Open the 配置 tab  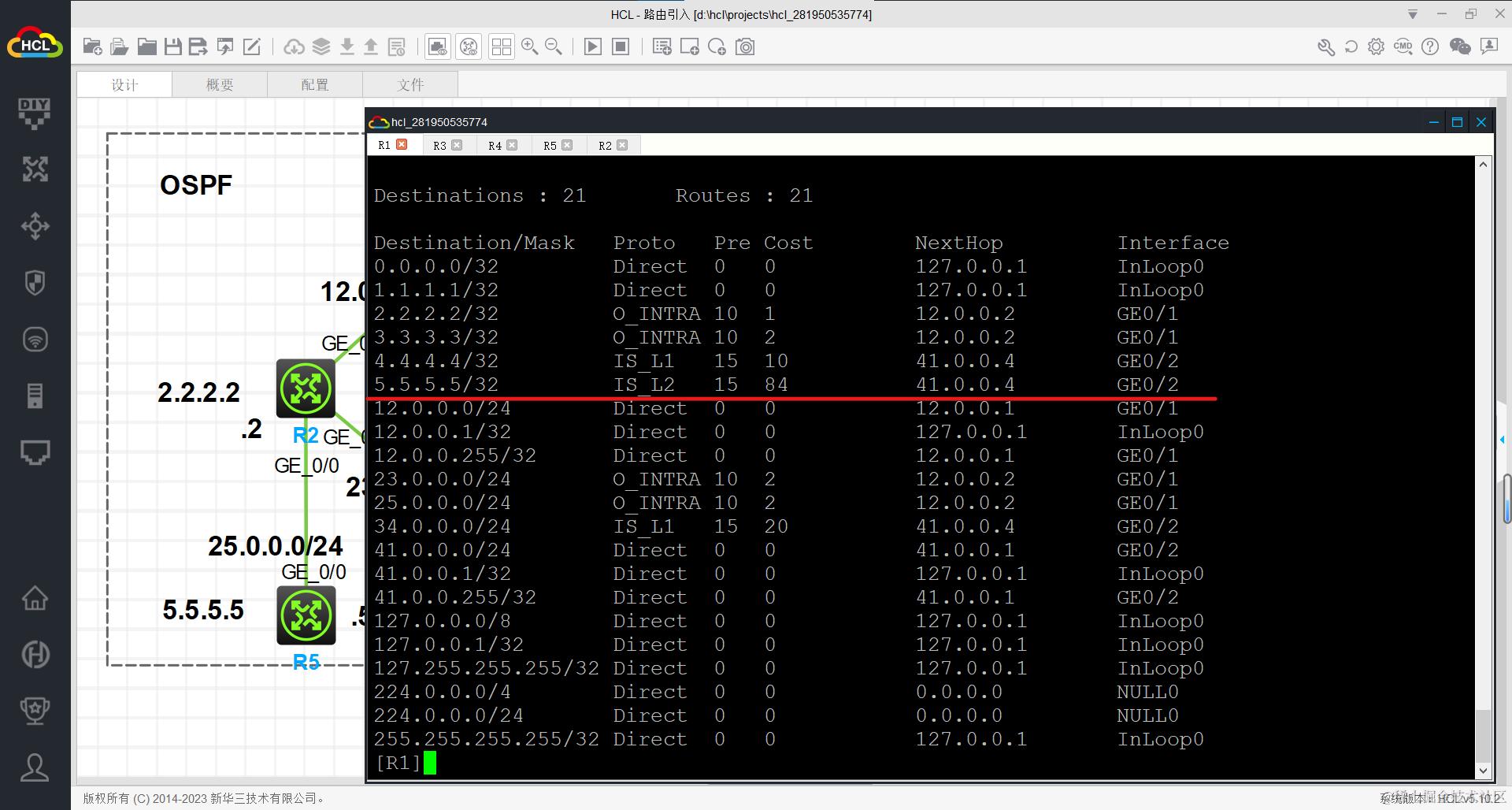coord(315,84)
